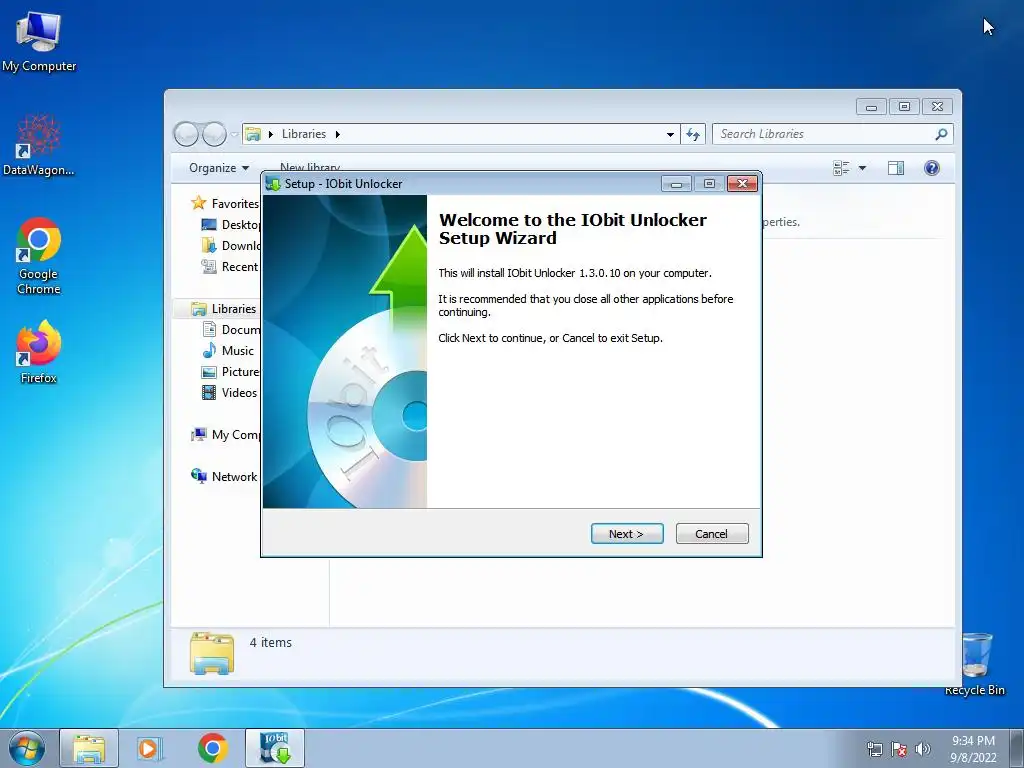
Task: Minimize the IObit Unlocker setup window
Action: (x=677, y=184)
